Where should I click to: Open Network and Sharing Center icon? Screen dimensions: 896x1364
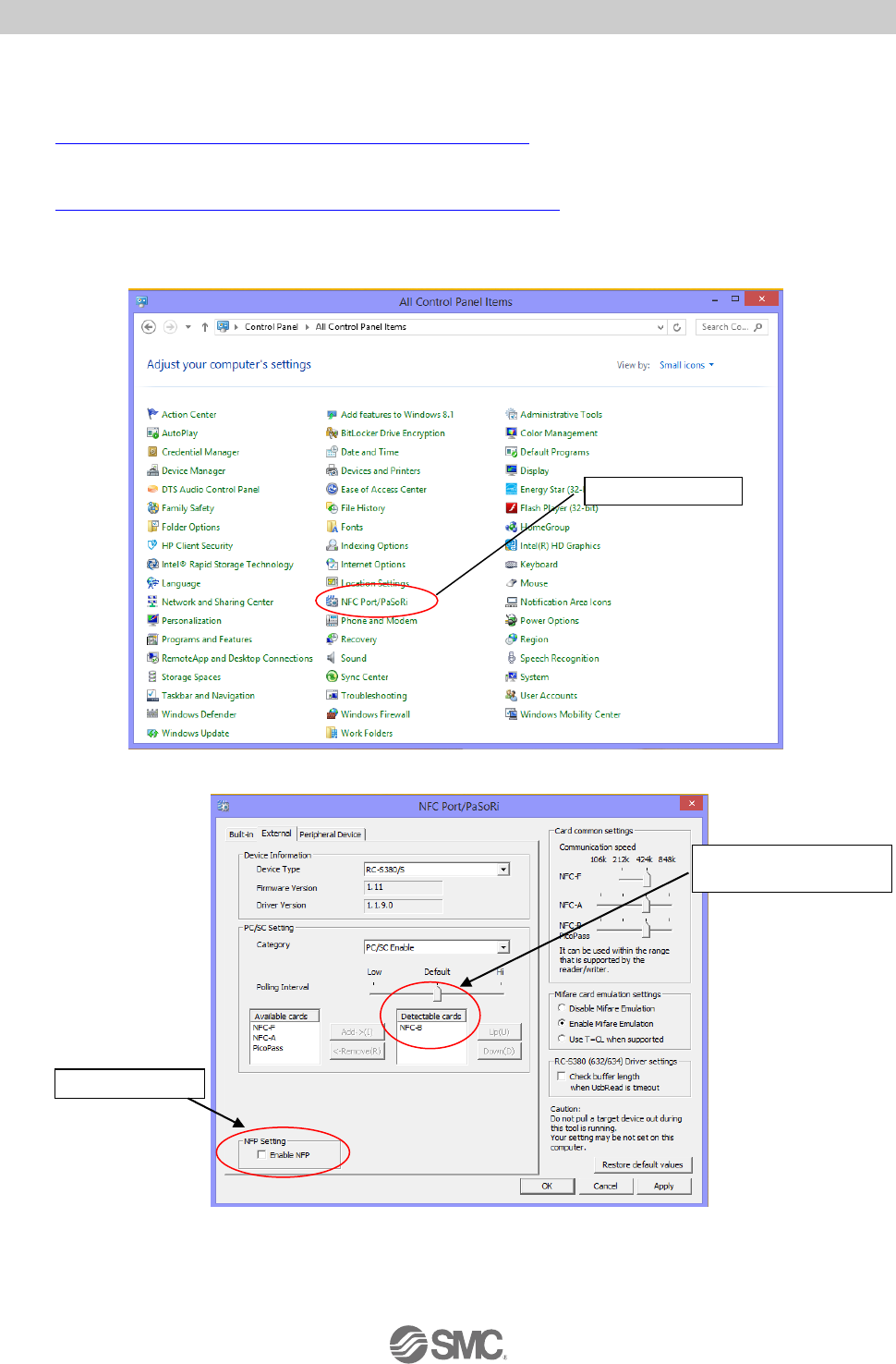(152, 602)
